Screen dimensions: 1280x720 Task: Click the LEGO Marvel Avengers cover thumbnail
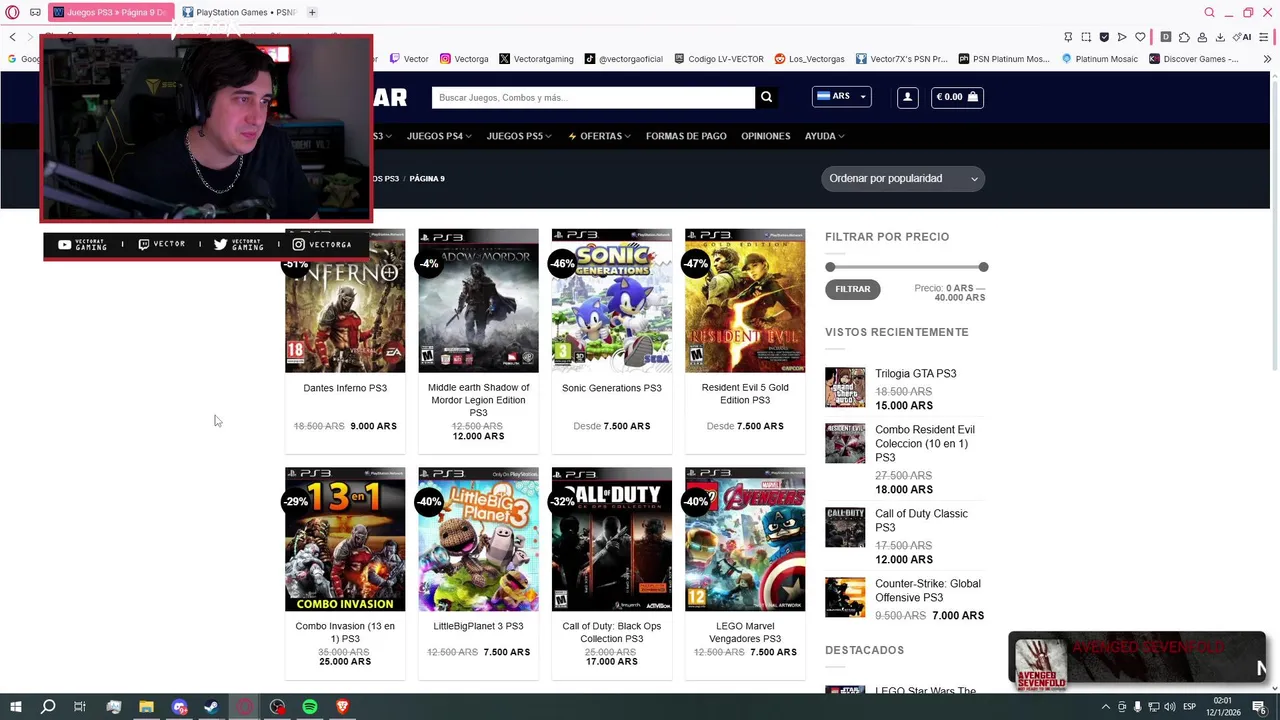745,539
